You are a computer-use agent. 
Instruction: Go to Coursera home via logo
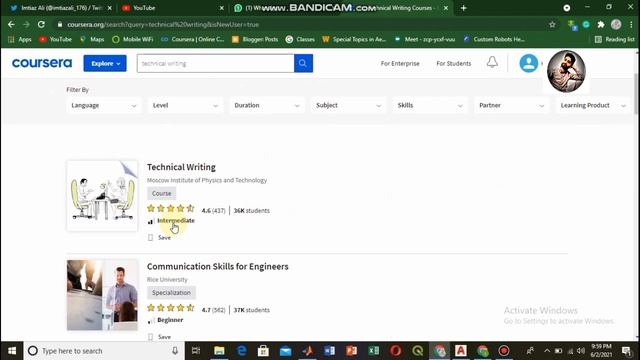42,63
